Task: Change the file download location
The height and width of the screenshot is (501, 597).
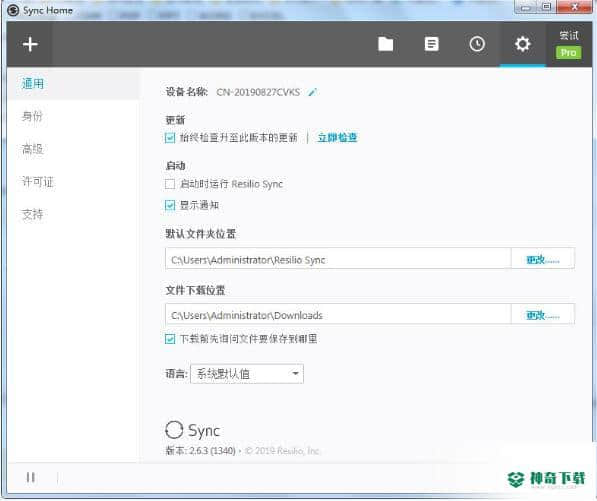Action: pos(543,314)
